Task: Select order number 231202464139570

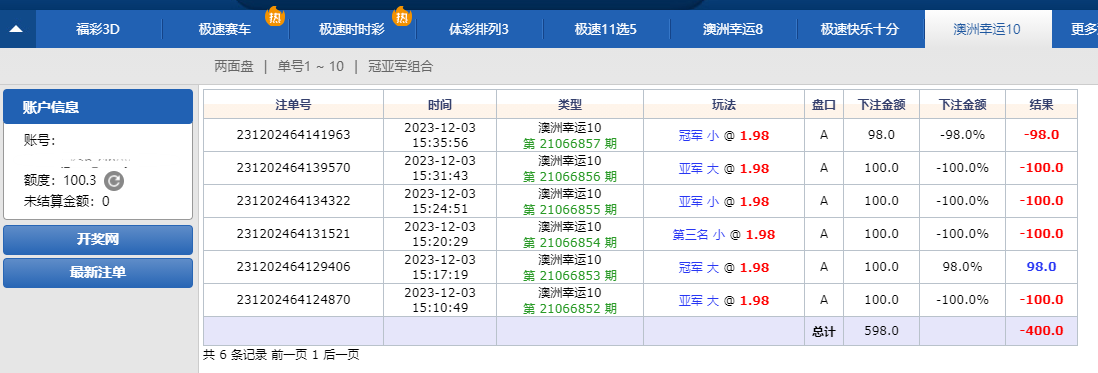Action: (293, 168)
